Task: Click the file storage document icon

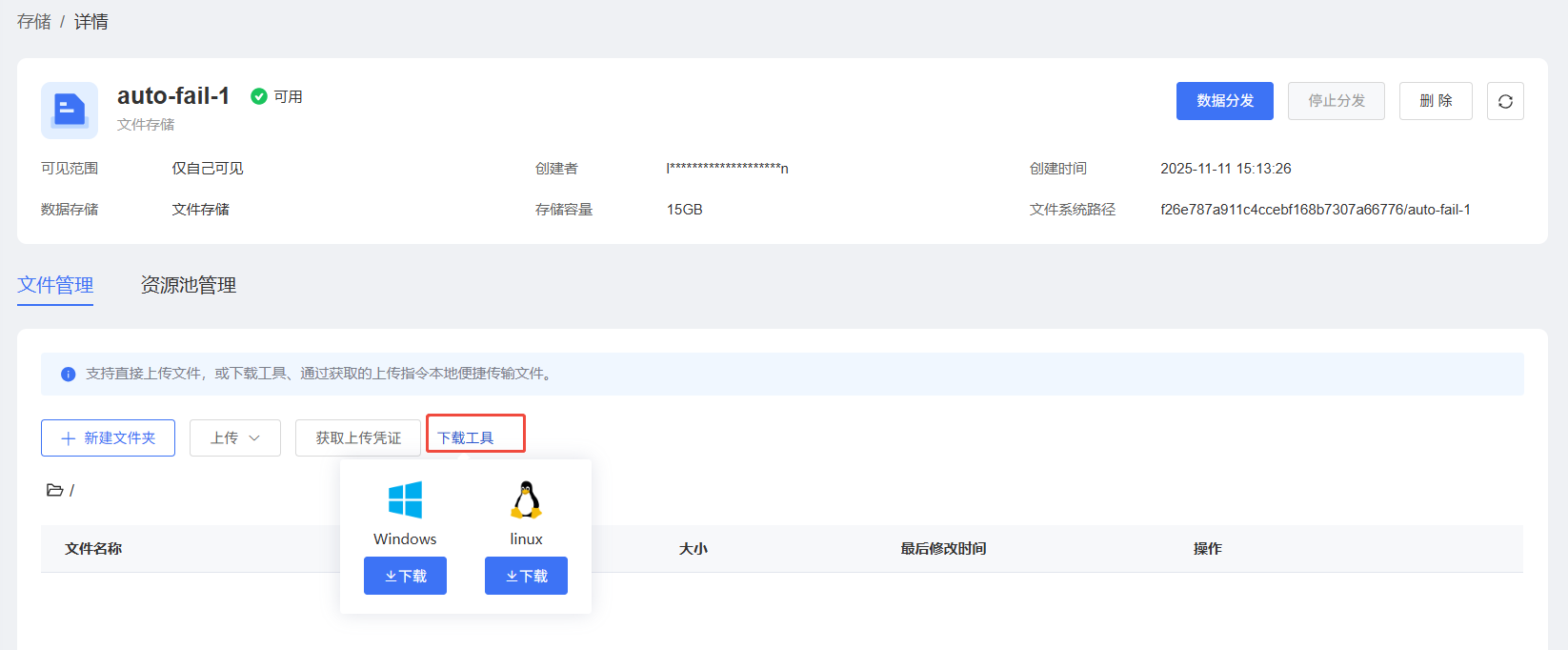Action: (x=70, y=111)
